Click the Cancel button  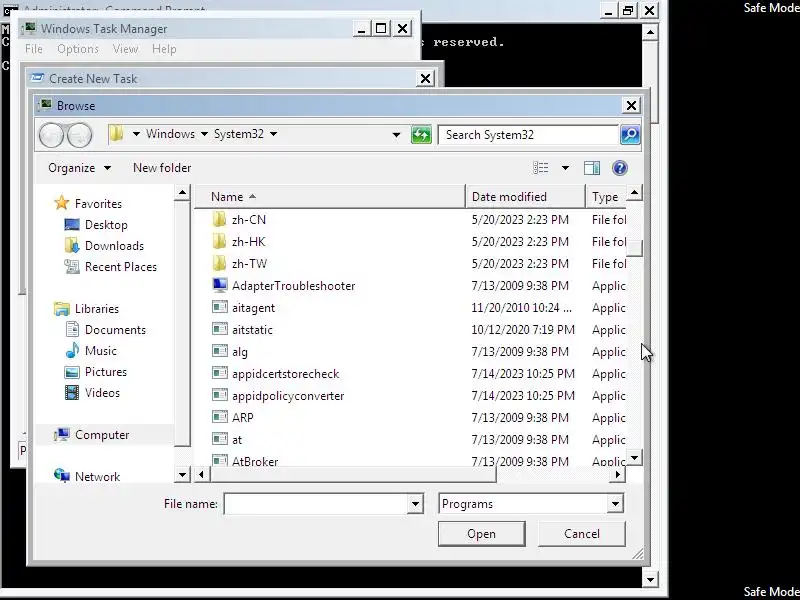[x=582, y=534]
